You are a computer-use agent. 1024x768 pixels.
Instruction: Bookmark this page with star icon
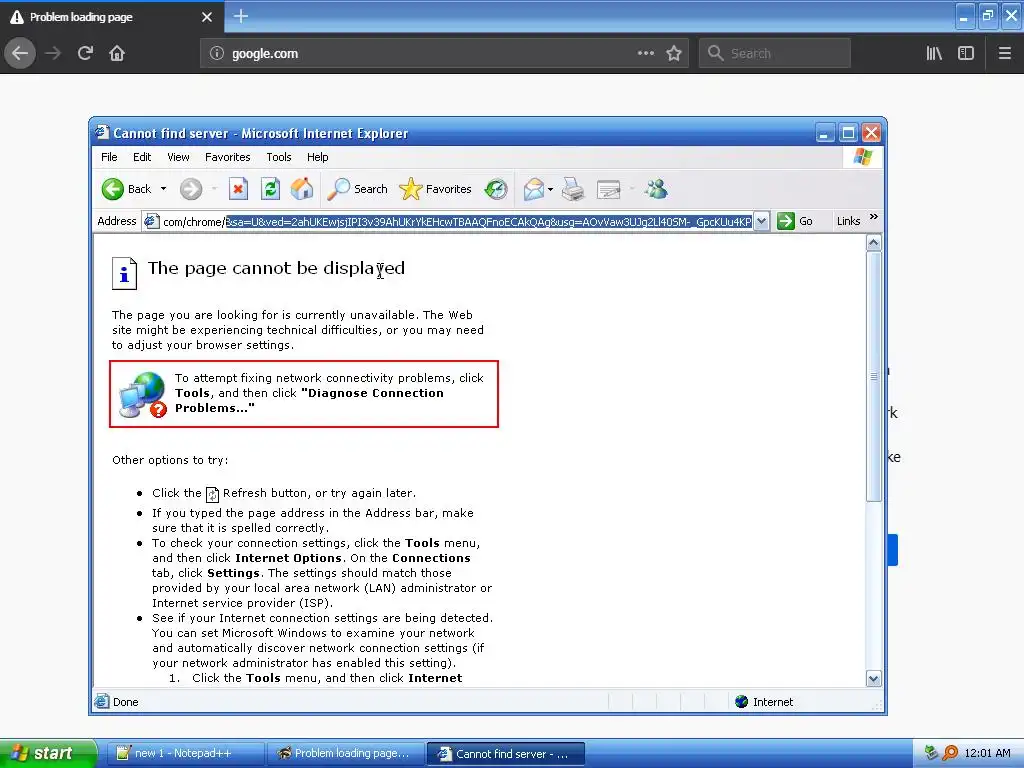coord(674,54)
